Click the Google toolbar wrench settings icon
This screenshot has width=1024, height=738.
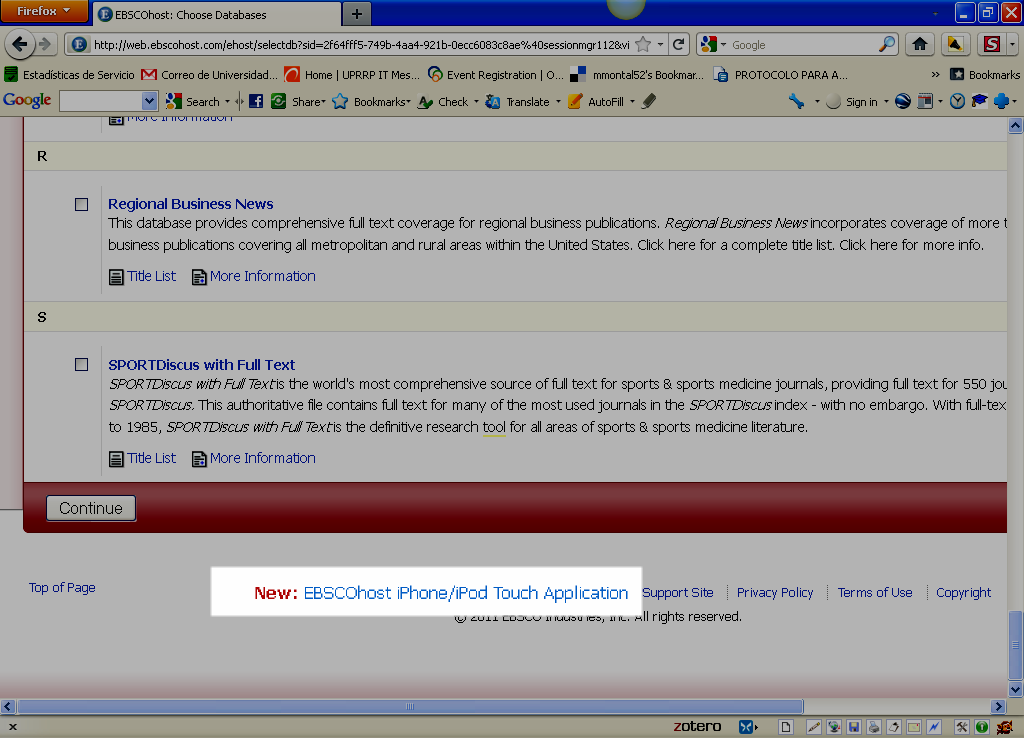point(797,101)
